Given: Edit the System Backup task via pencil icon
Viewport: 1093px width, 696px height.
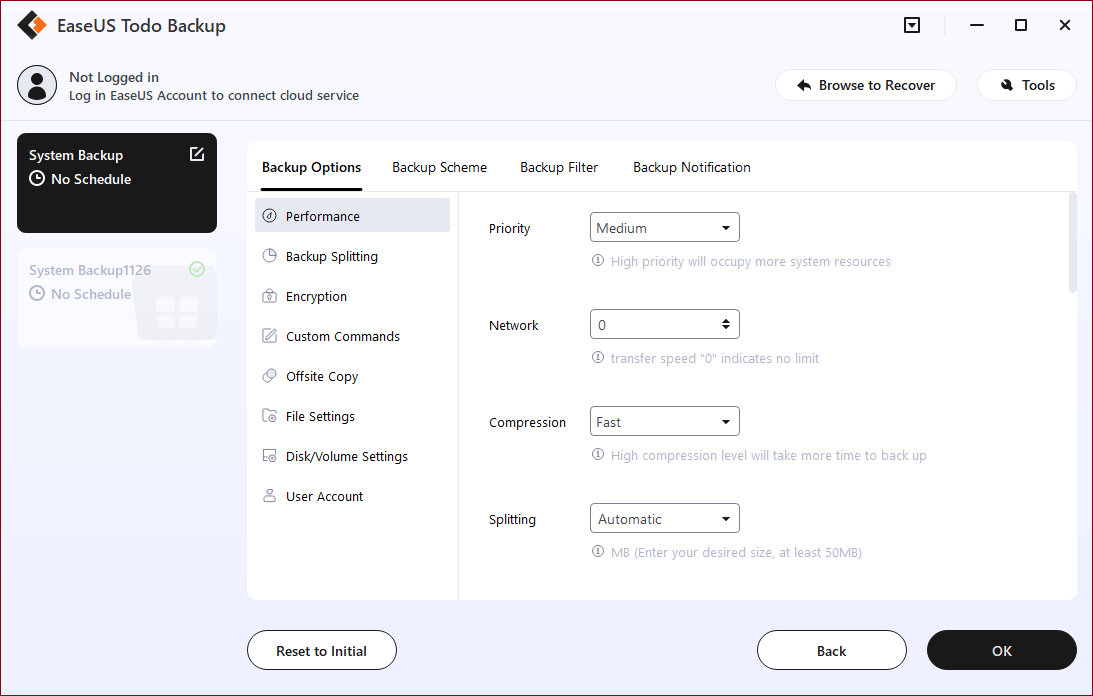Looking at the screenshot, I should click(x=197, y=154).
